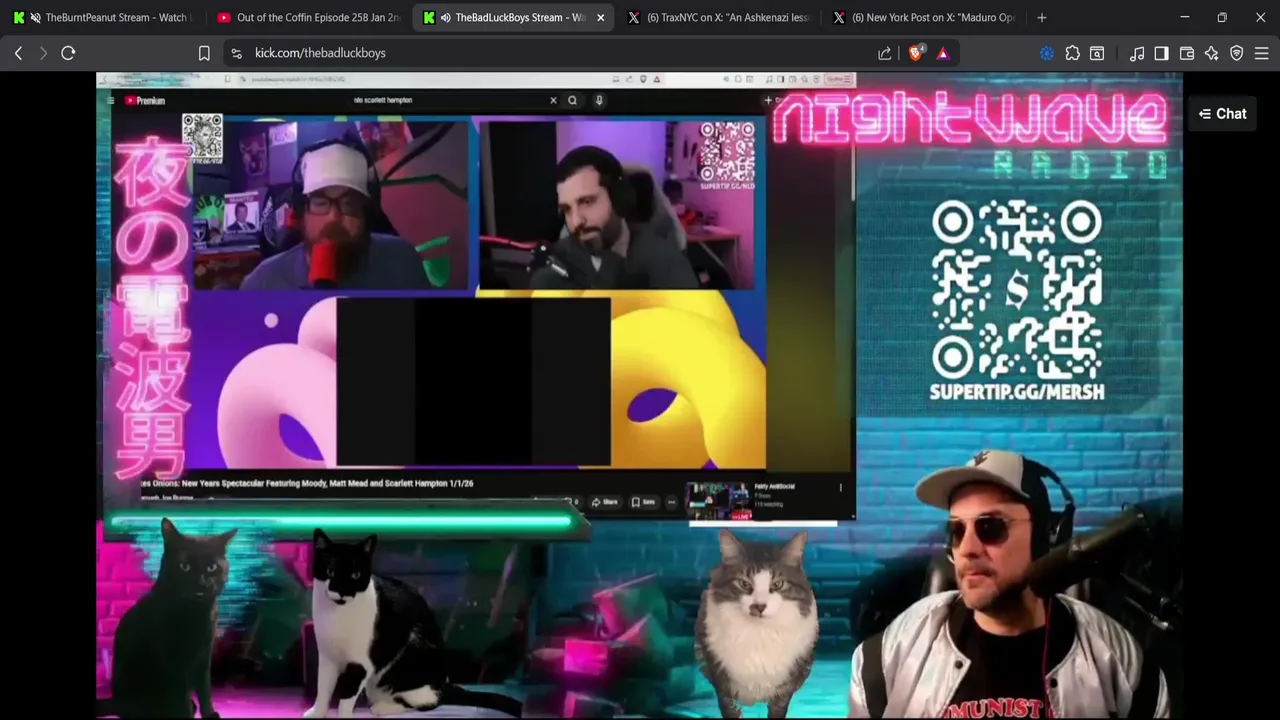
Task: Open the Chat panel button
Action: tap(1222, 114)
